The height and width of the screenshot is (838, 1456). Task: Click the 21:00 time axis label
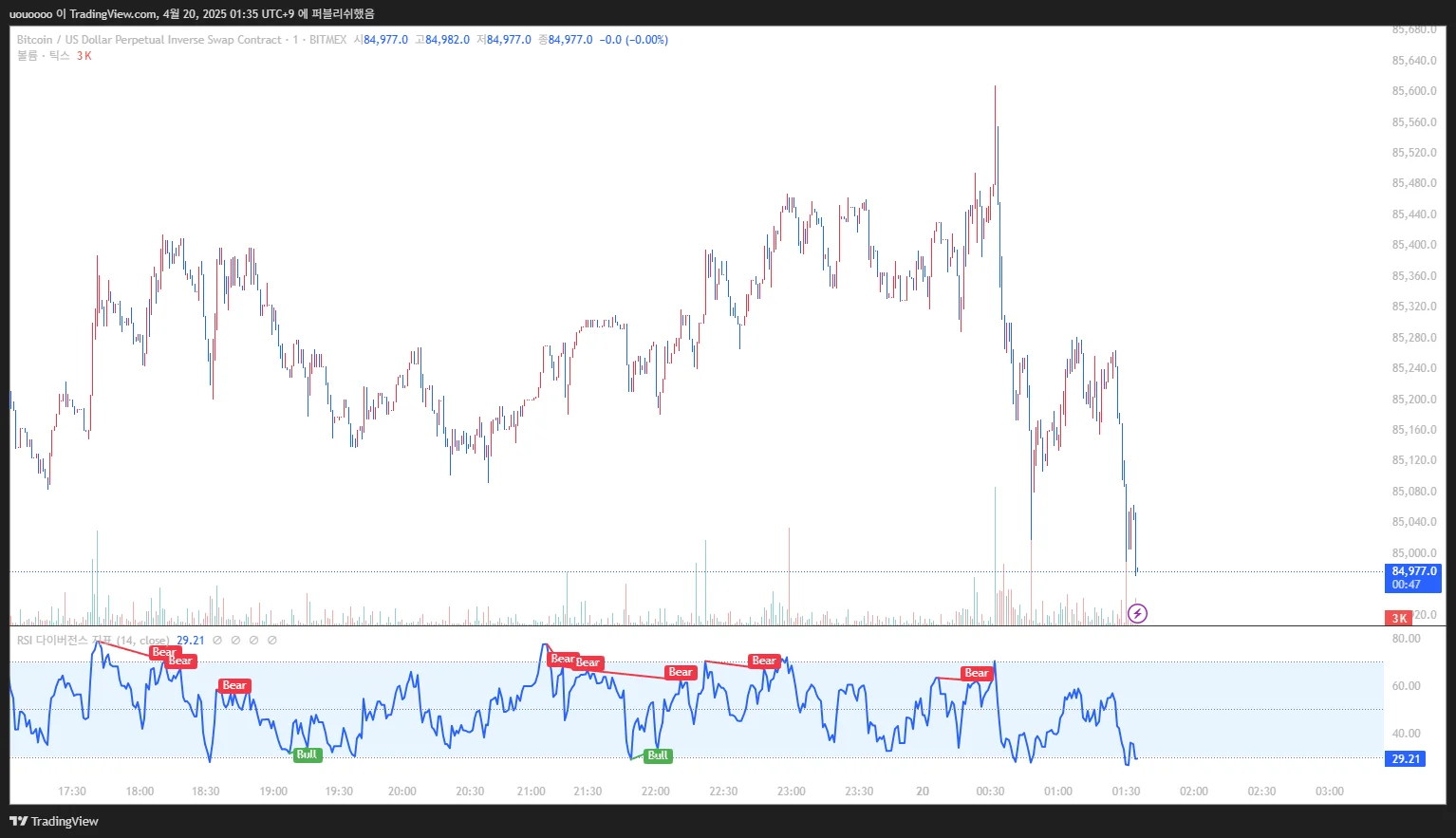tap(532, 791)
